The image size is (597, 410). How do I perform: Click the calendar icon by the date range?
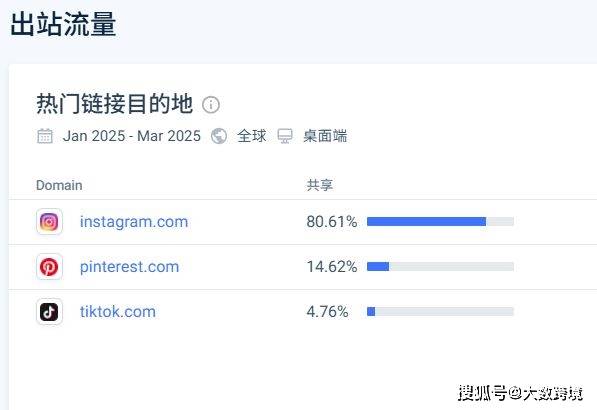pyautogui.click(x=45, y=136)
